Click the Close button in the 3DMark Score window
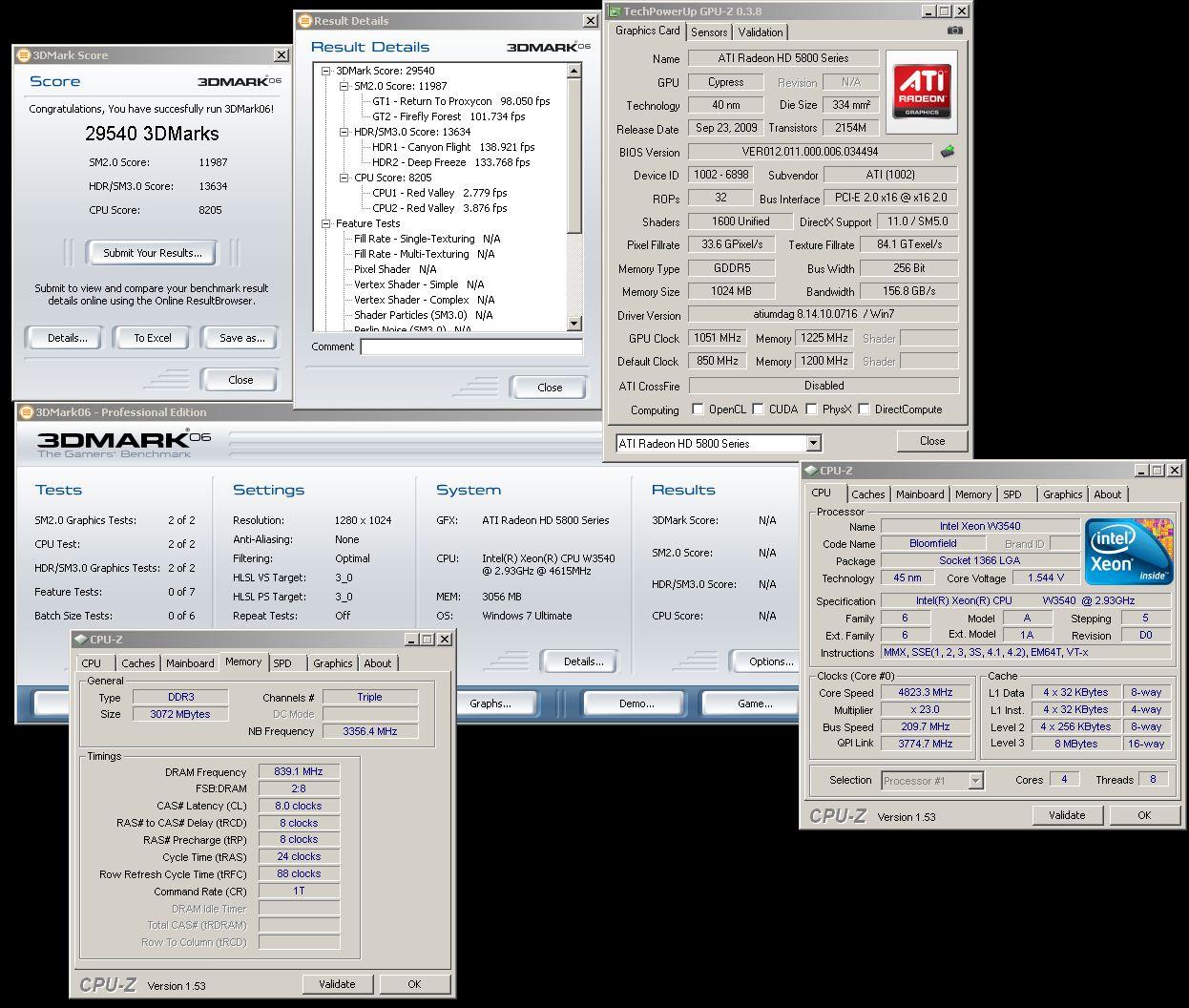 coord(240,380)
